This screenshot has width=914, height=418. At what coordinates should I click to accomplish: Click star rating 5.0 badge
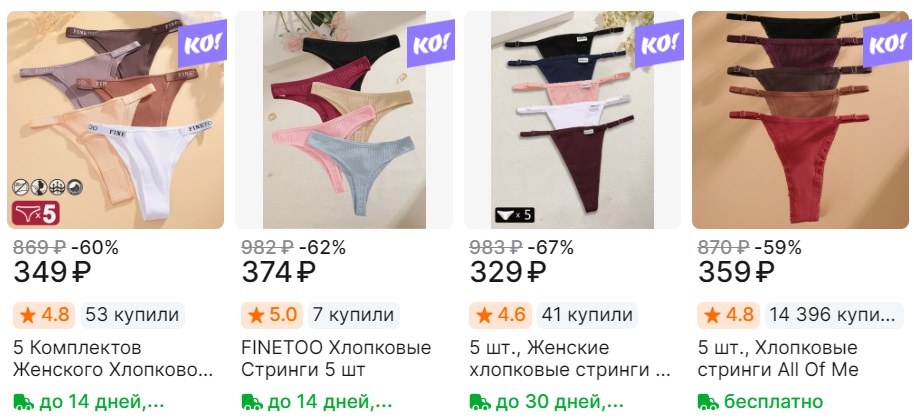272,315
